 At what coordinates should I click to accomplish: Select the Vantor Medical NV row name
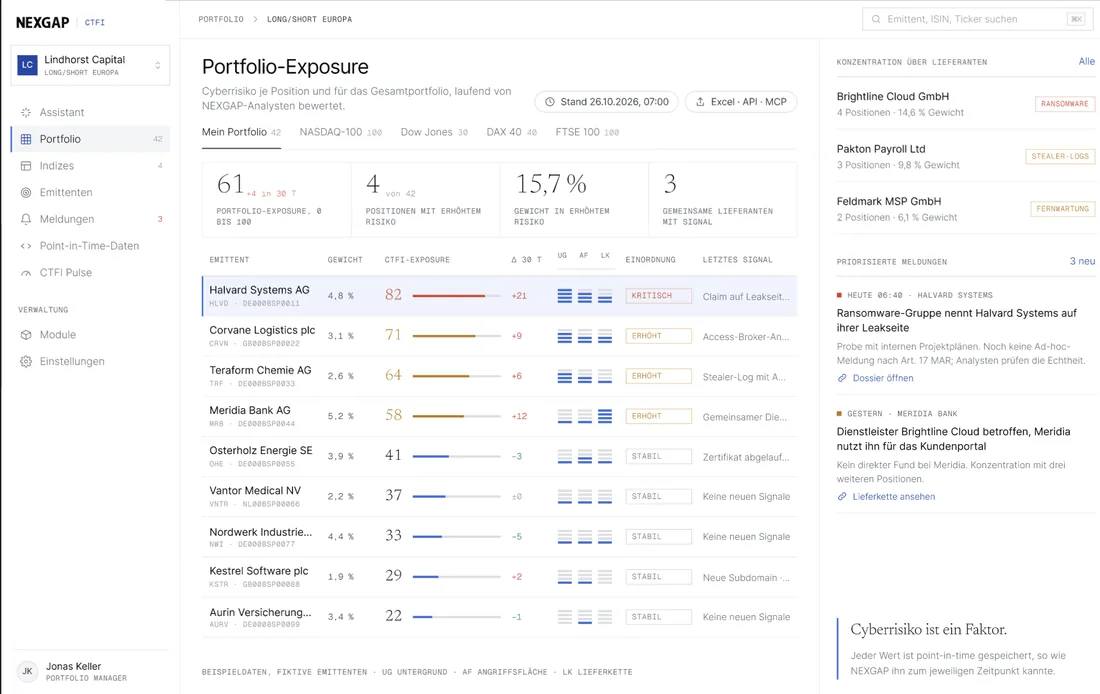coord(255,491)
